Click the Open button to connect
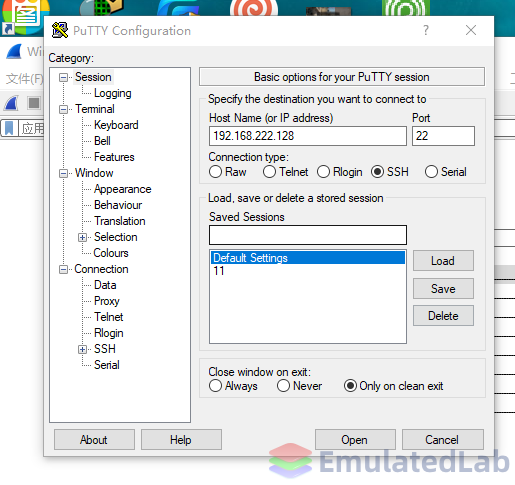This screenshot has height=485, width=515. (x=355, y=440)
